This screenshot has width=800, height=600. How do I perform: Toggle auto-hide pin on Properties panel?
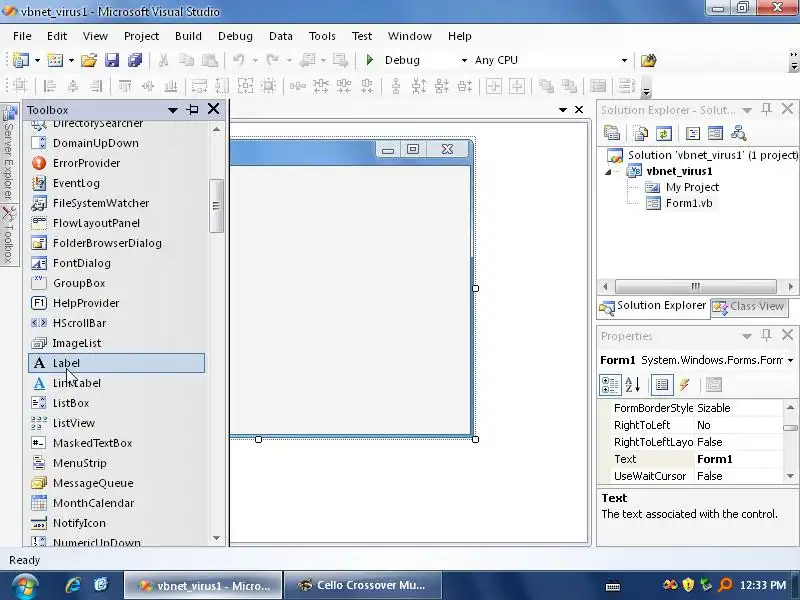pyautogui.click(x=766, y=335)
